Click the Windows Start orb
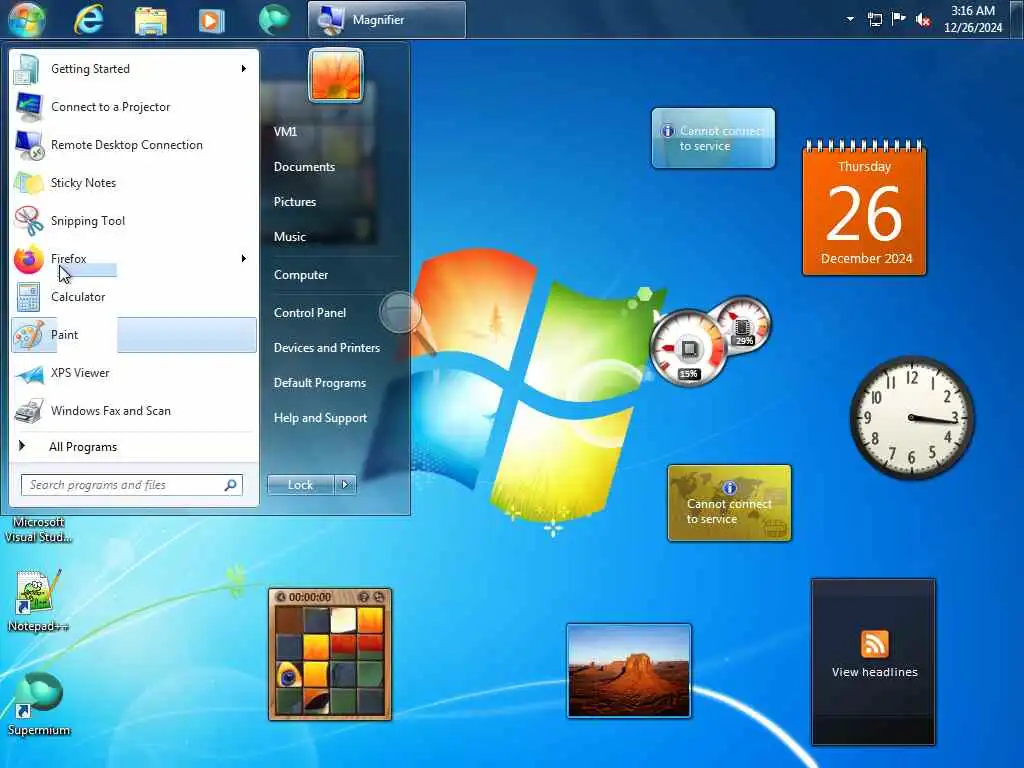The image size is (1024, 768). point(27,19)
